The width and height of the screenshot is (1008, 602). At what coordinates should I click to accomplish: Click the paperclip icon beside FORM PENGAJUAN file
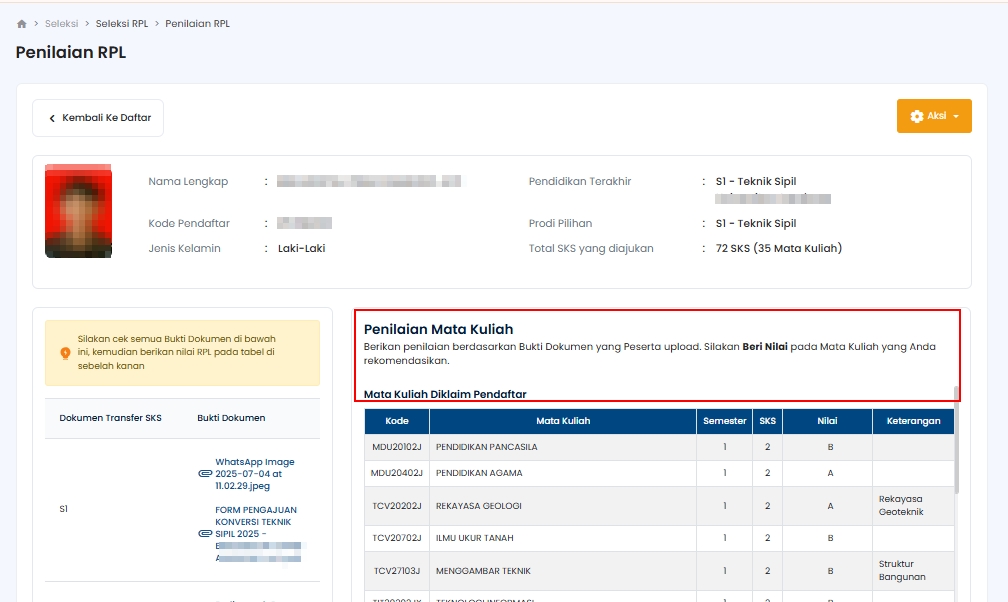(204, 534)
